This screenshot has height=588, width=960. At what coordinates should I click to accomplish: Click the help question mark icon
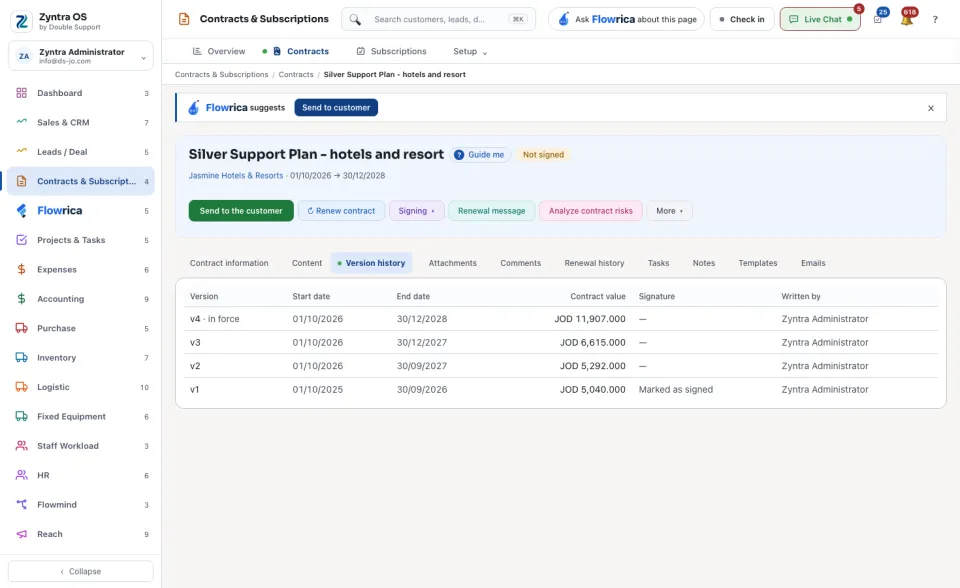click(935, 20)
